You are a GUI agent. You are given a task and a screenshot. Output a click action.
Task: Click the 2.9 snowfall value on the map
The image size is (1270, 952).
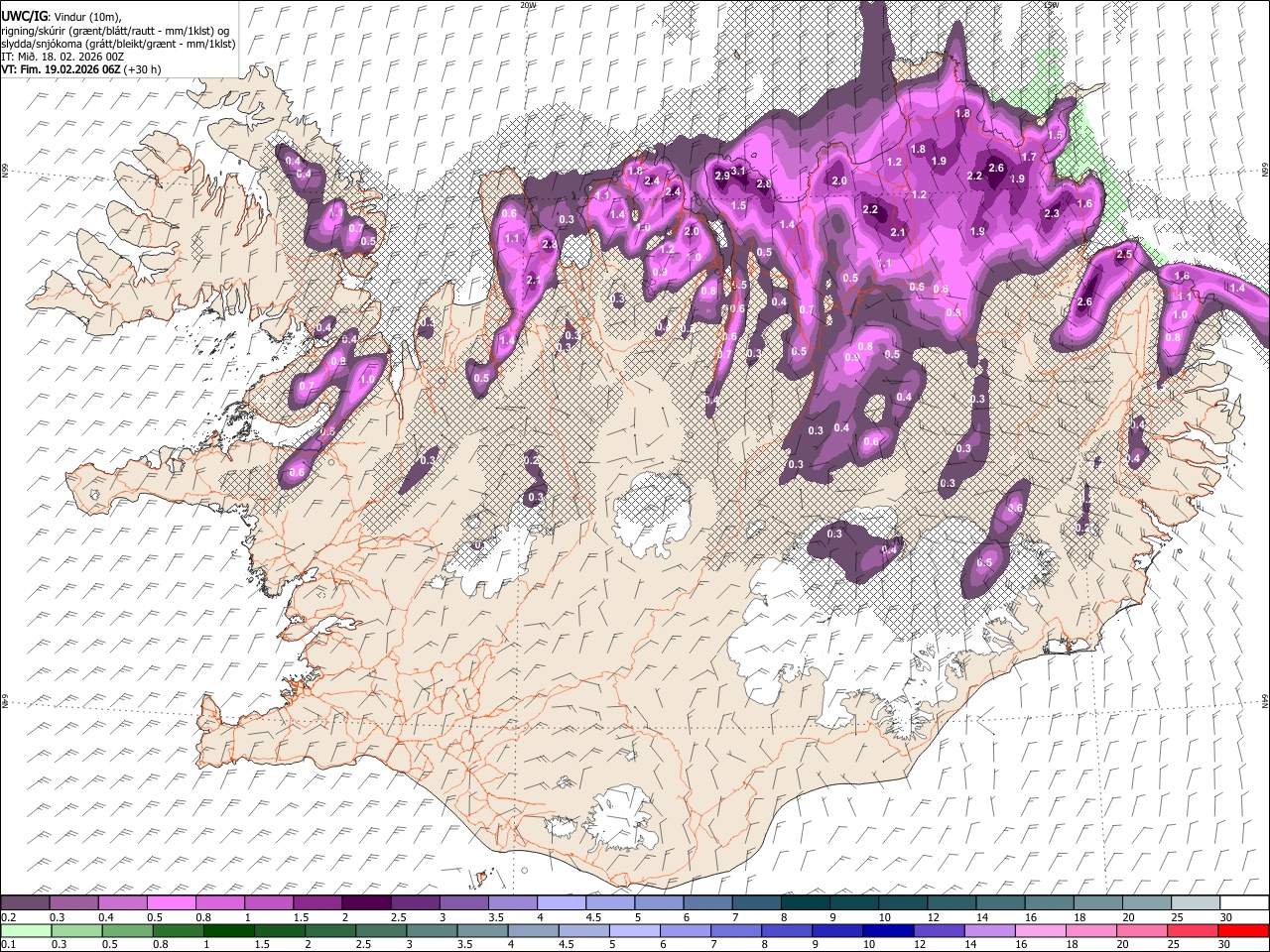[722, 176]
